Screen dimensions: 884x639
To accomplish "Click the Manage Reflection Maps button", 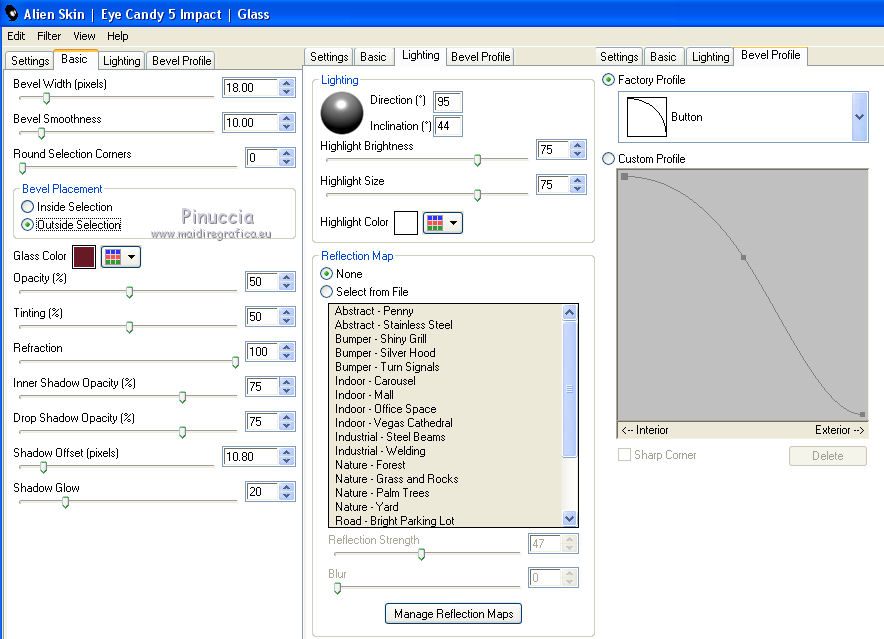I will pyautogui.click(x=453, y=613).
